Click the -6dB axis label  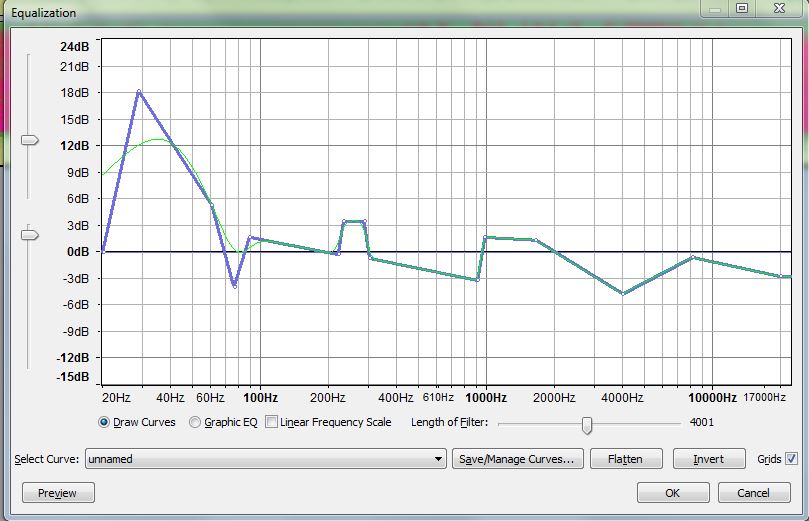point(76,304)
